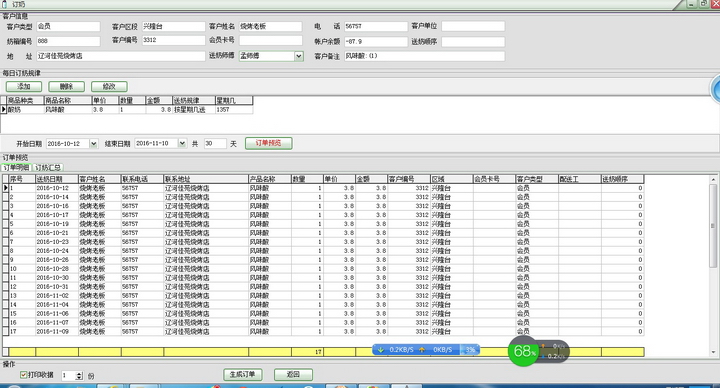The width and height of the screenshot is (720, 388).
Task: Select the order row dated 2016-10-31
Action: click(x=323, y=287)
